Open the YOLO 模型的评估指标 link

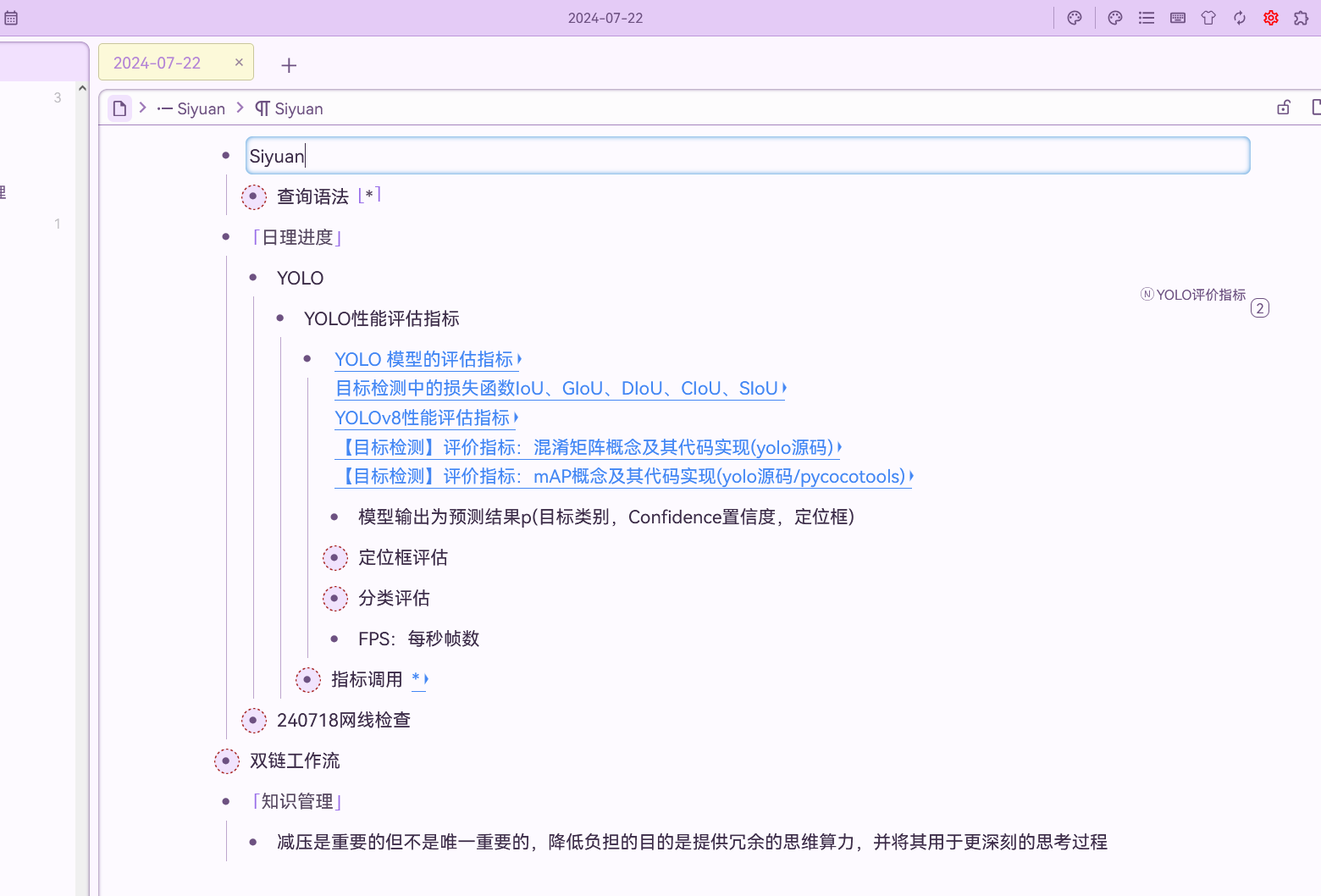click(x=424, y=359)
